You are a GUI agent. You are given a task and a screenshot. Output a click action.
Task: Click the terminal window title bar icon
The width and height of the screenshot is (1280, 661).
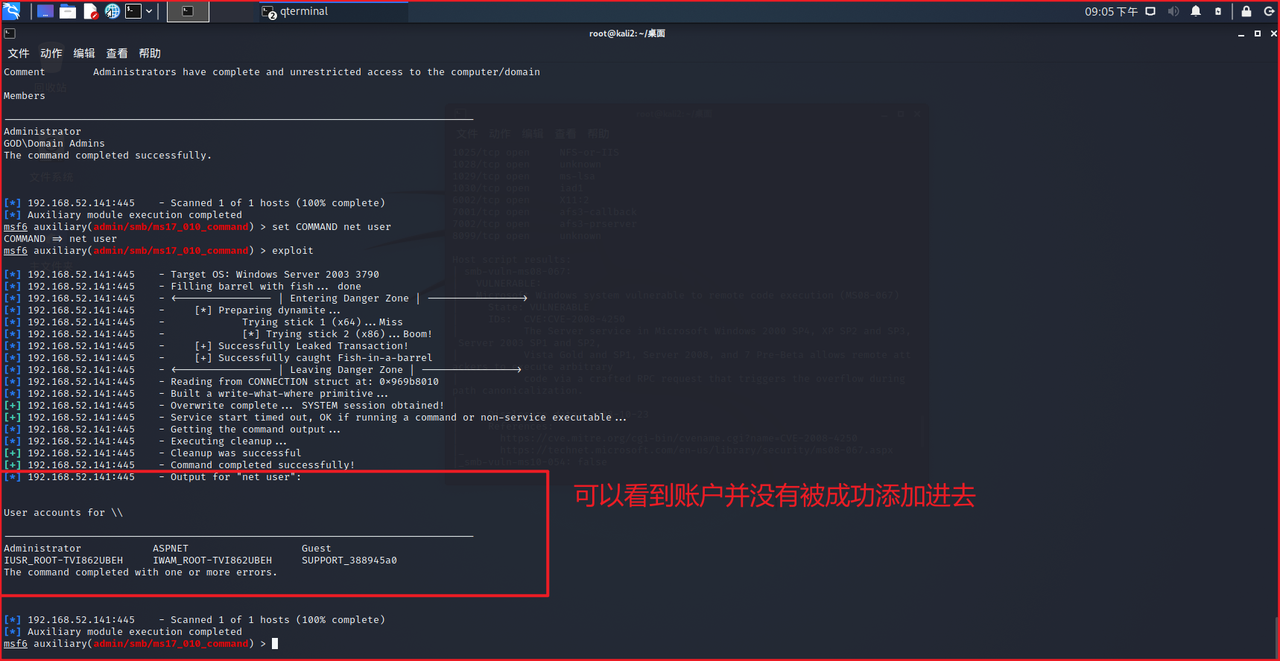9,33
